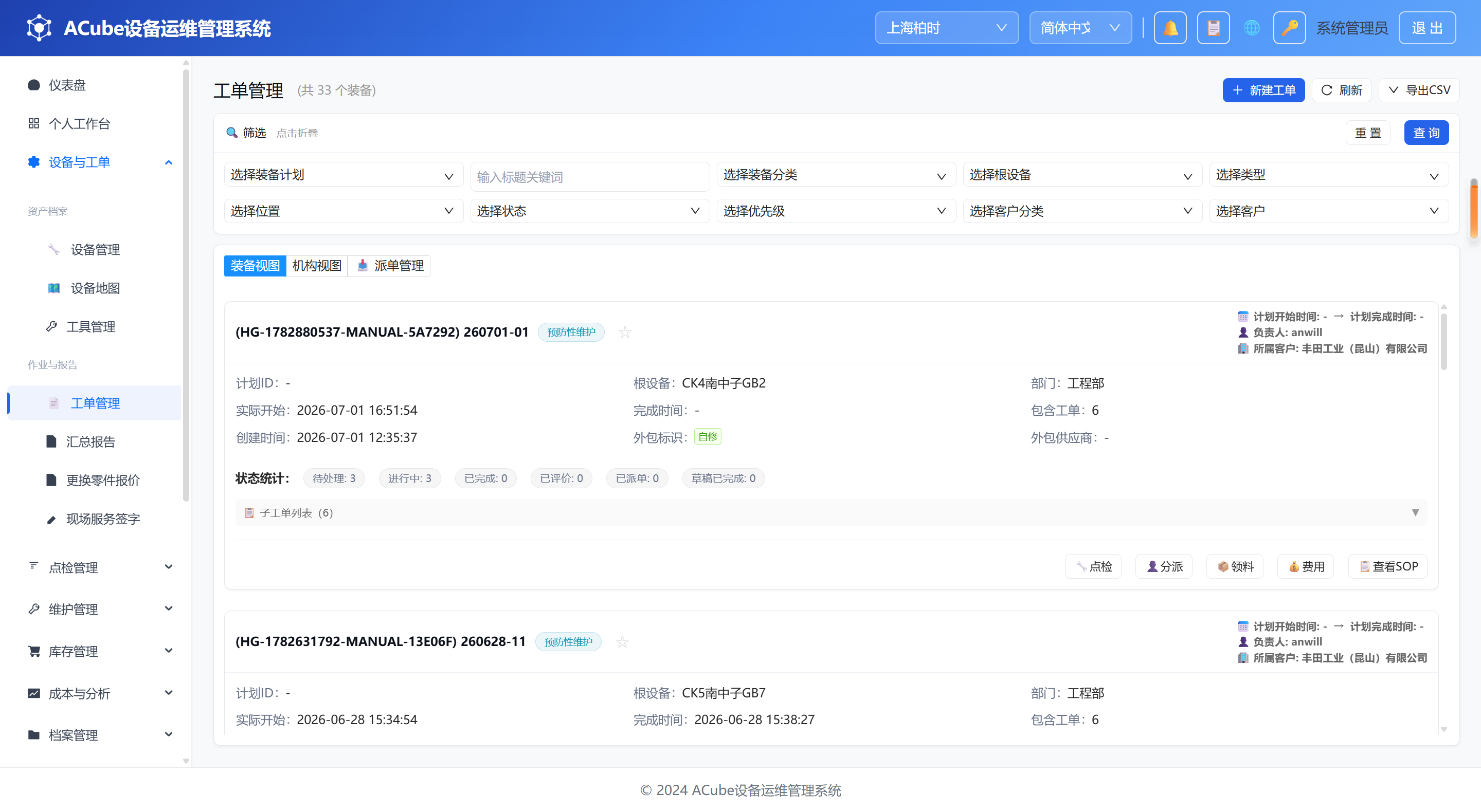Open the 上海柏时 organization dropdown

pyautogui.click(x=947, y=28)
